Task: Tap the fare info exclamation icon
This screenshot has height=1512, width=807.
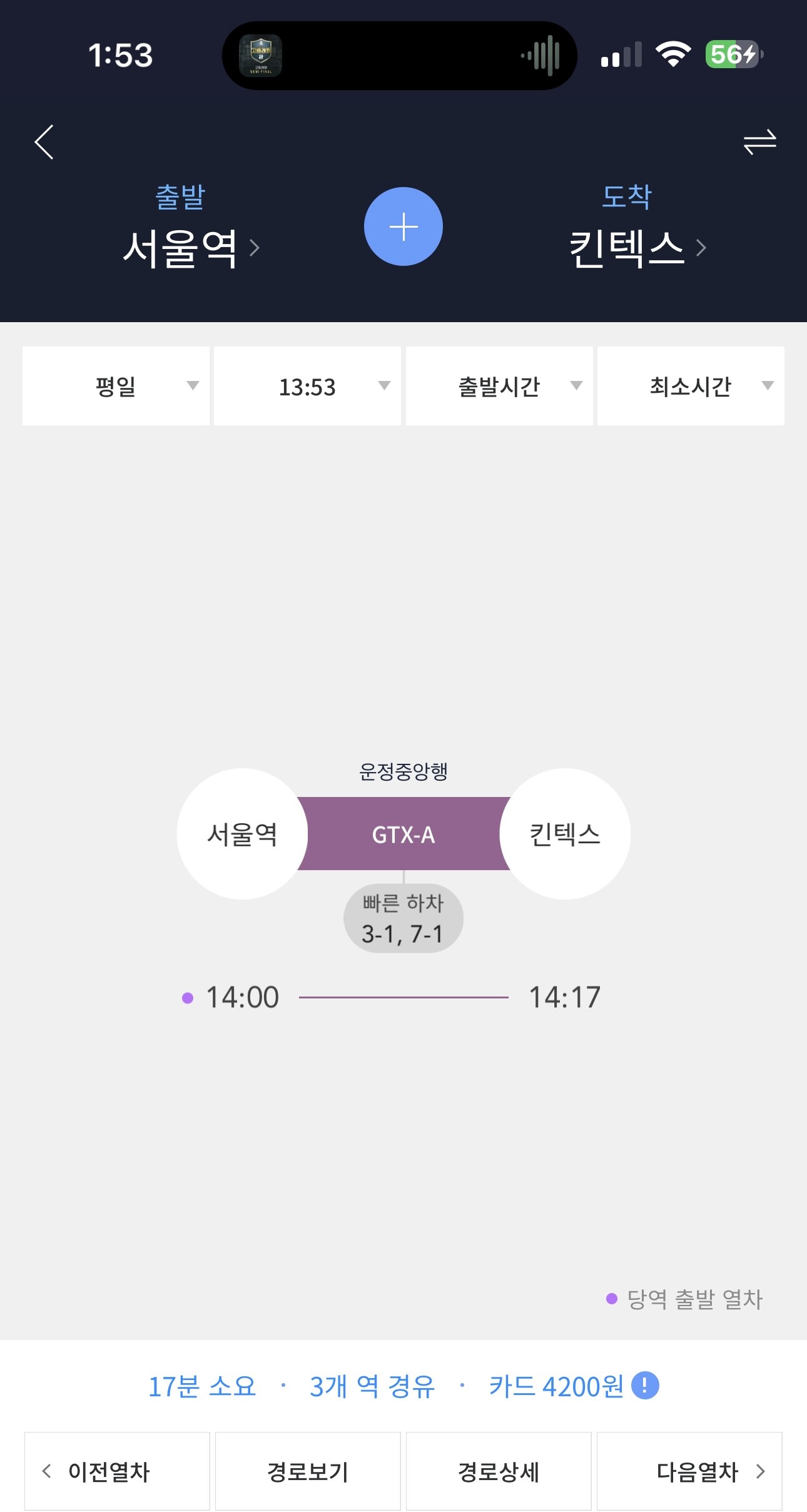Action: pyautogui.click(x=645, y=1385)
